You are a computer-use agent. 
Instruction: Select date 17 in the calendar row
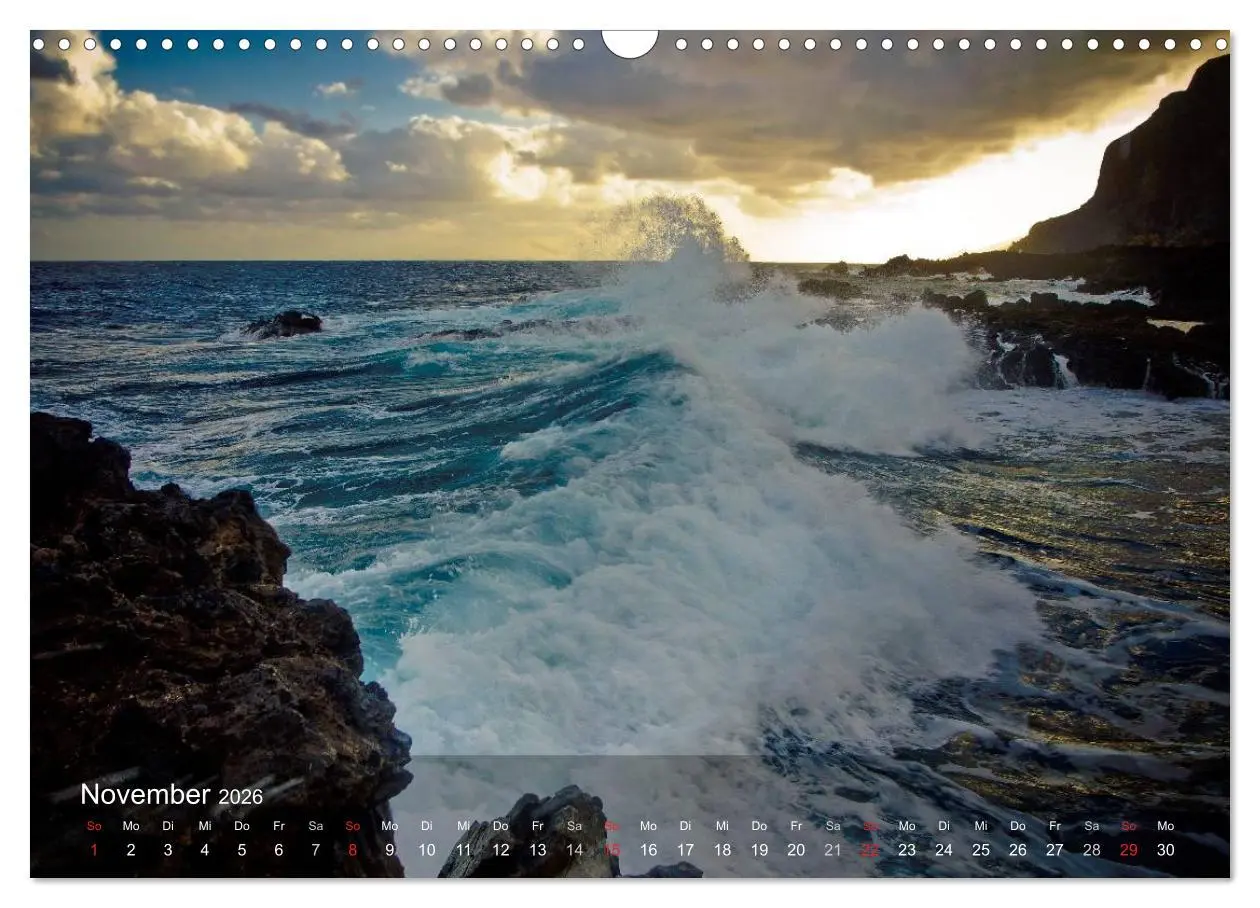686,850
